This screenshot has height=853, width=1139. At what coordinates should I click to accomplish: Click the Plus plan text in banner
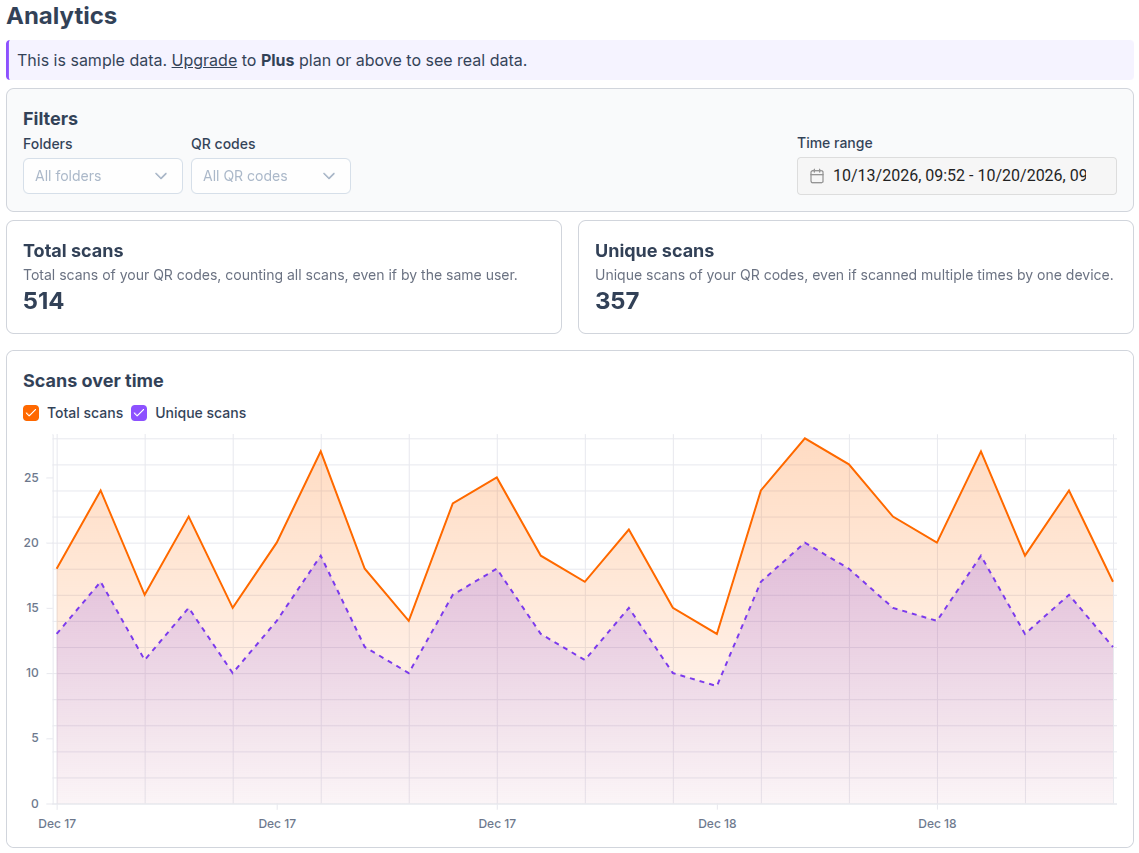(x=277, y=60)
